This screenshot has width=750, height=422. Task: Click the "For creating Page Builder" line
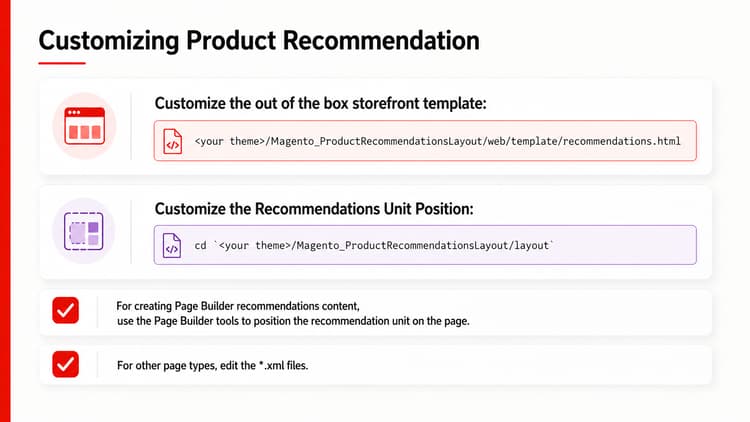238,306
